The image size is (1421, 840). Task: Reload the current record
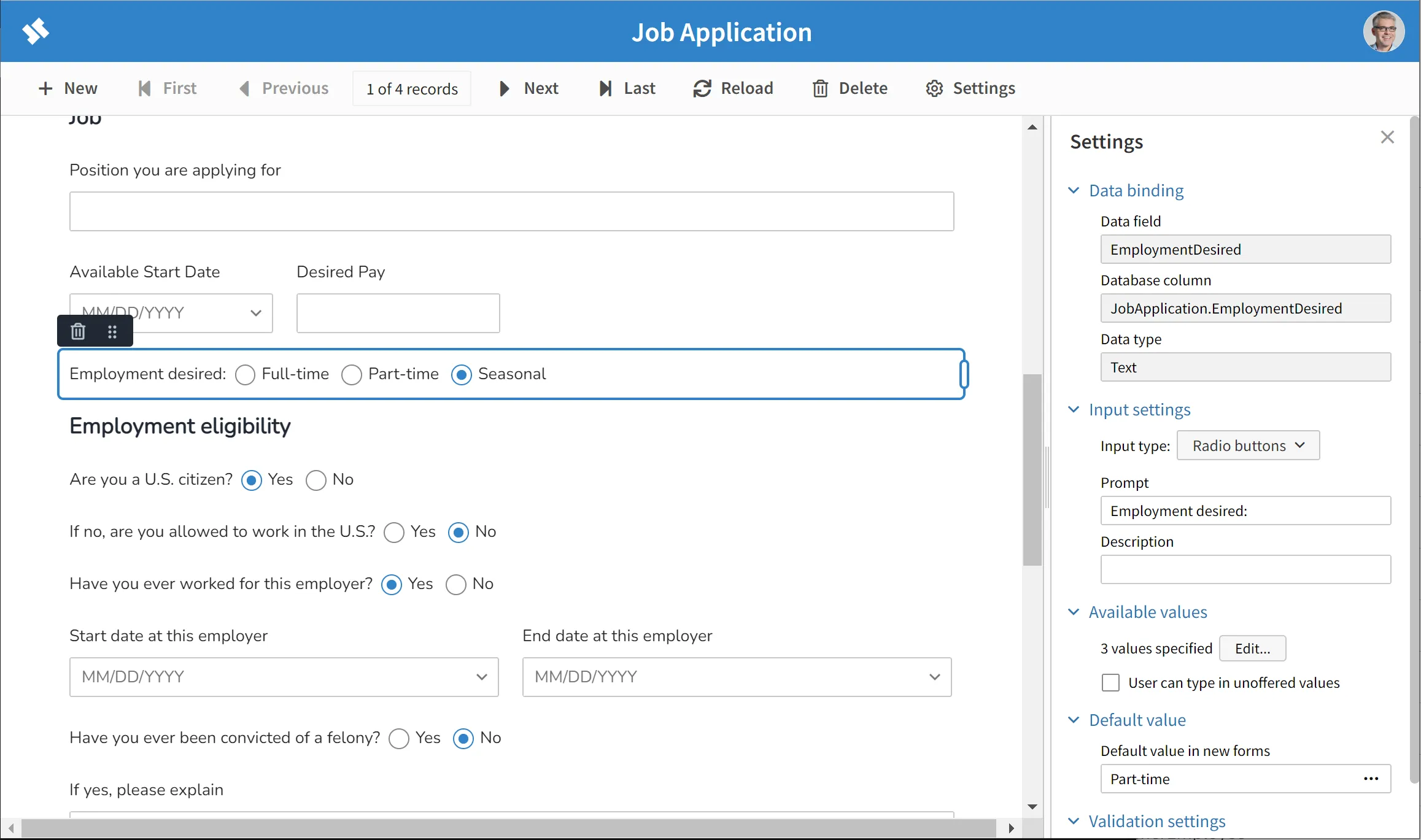pyautogui.click(x=733, y=88)
